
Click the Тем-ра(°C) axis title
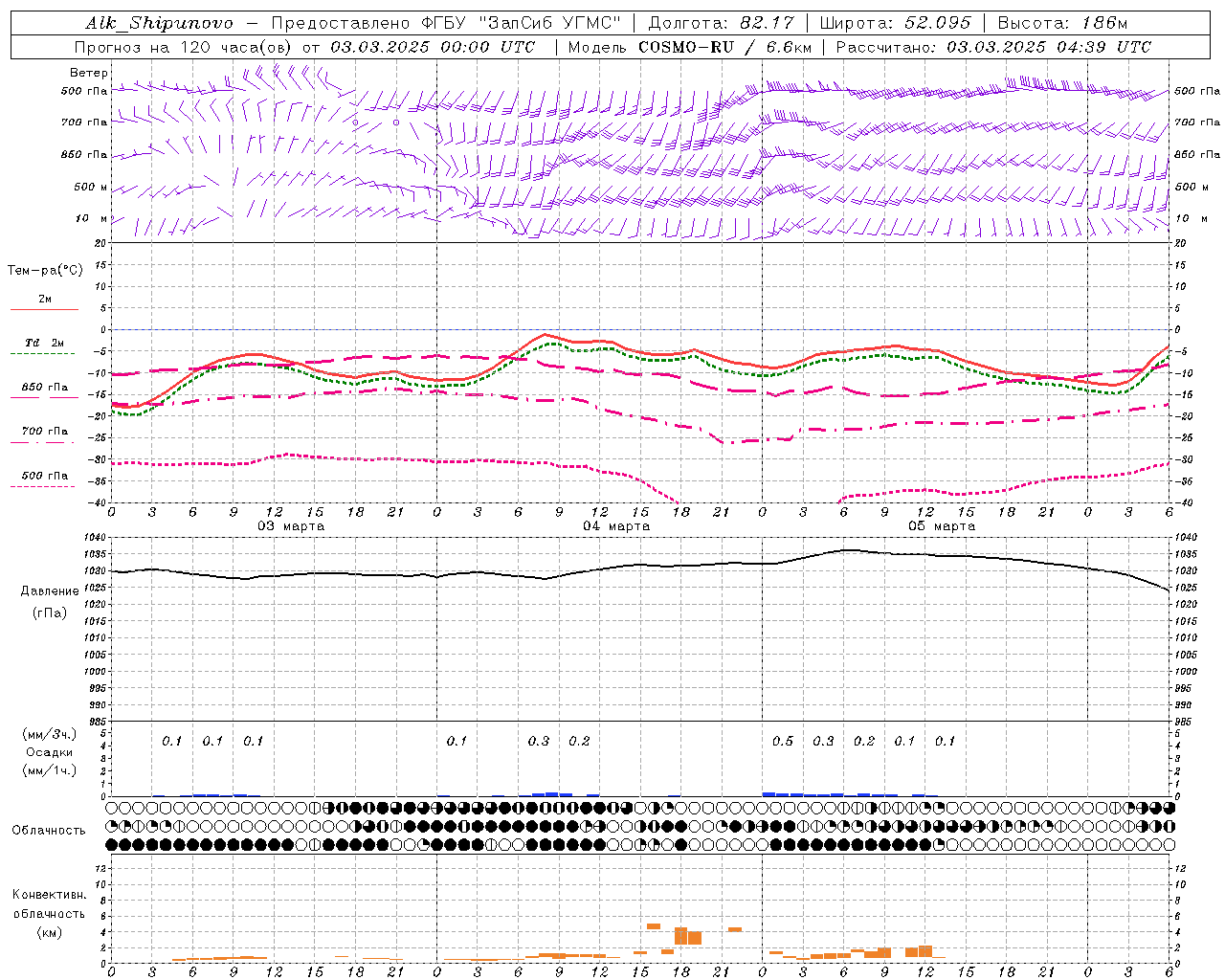pos(45,271)
